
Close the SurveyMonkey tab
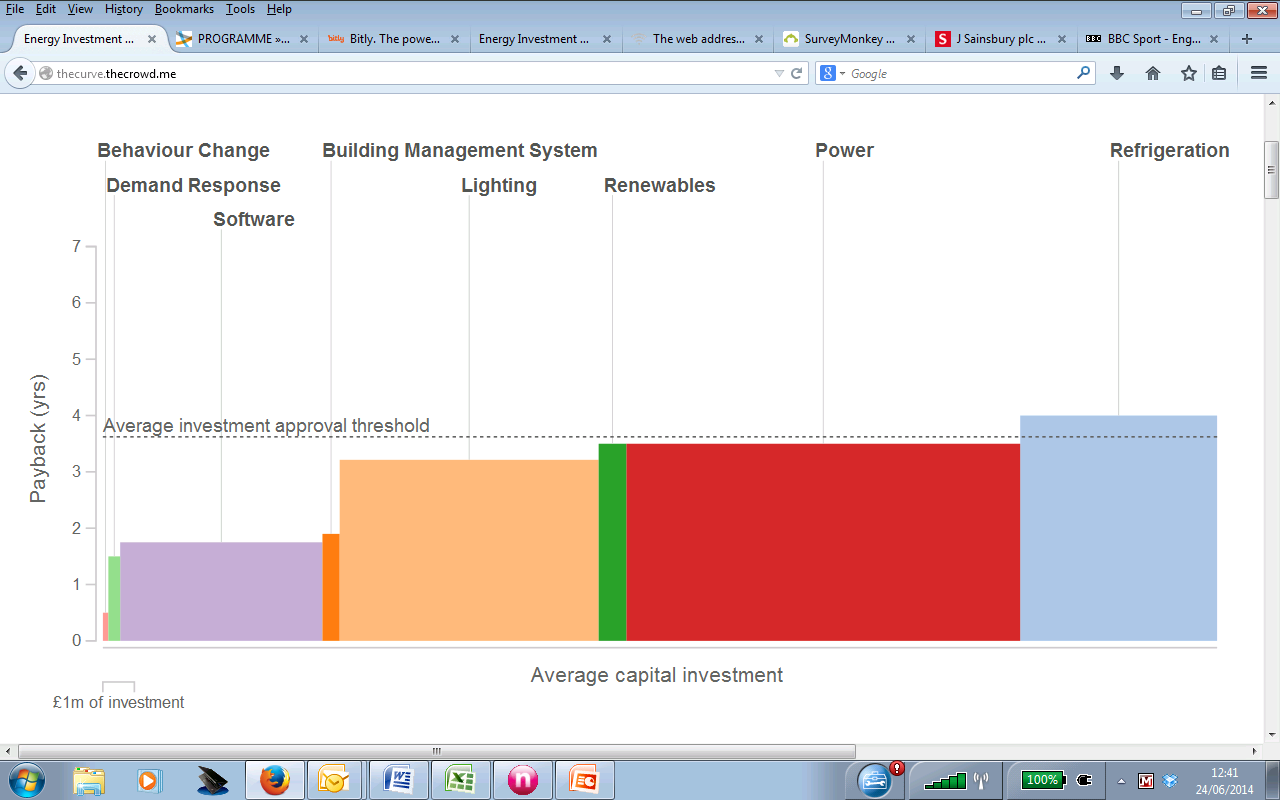pos(910,39)
